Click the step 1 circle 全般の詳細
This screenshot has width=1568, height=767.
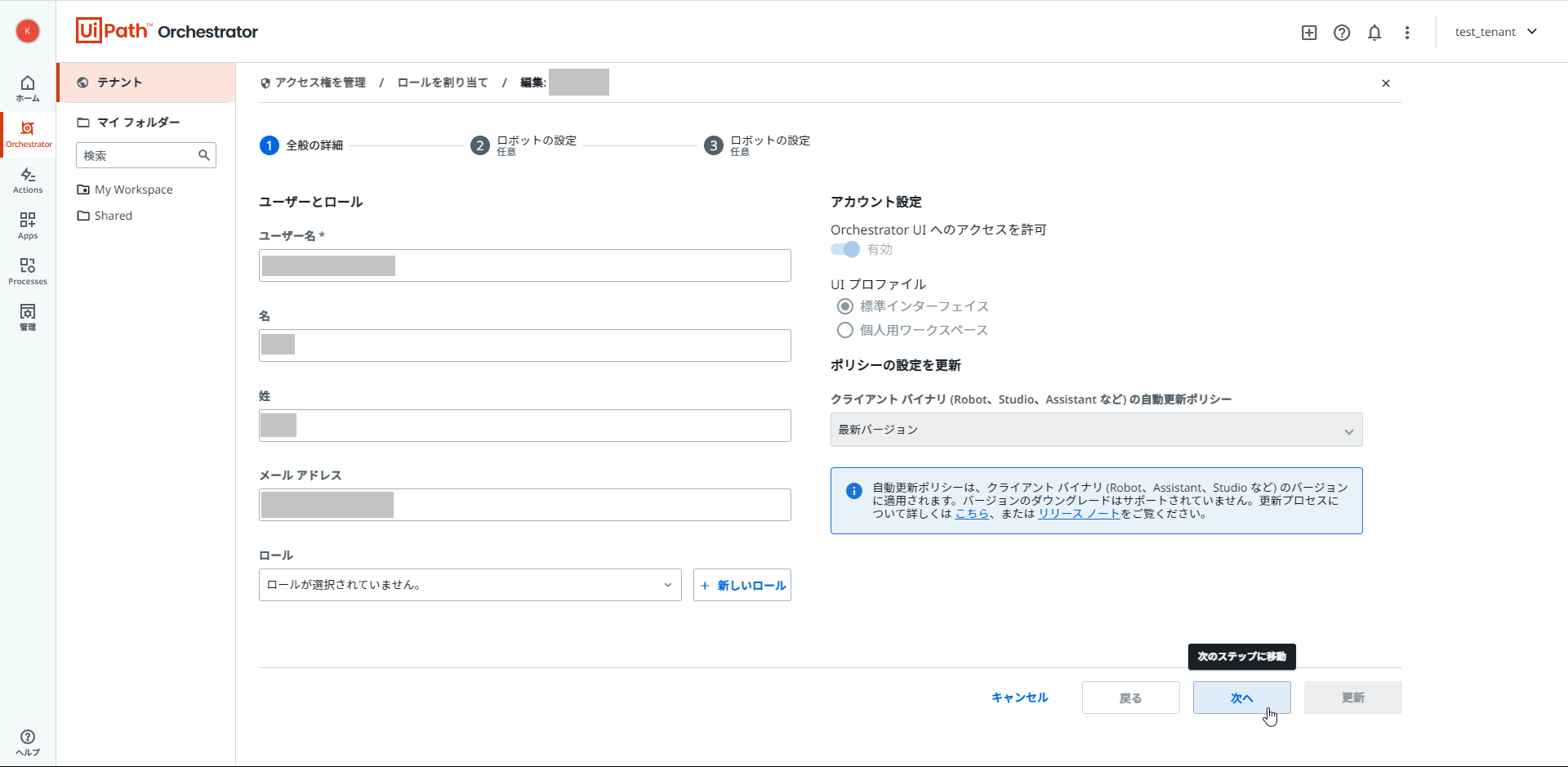pos(269,145)
